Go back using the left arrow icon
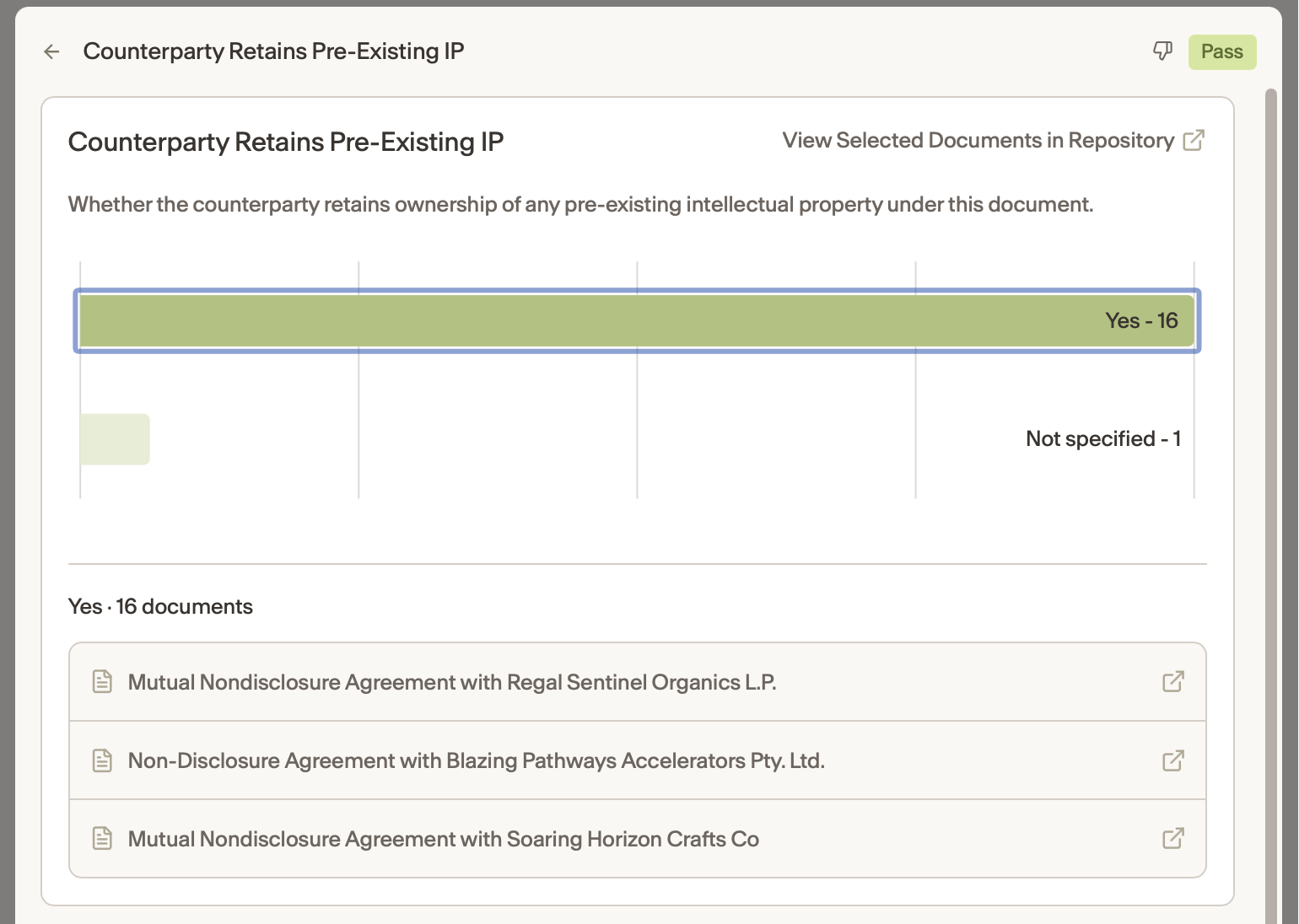 pos(51,51)
